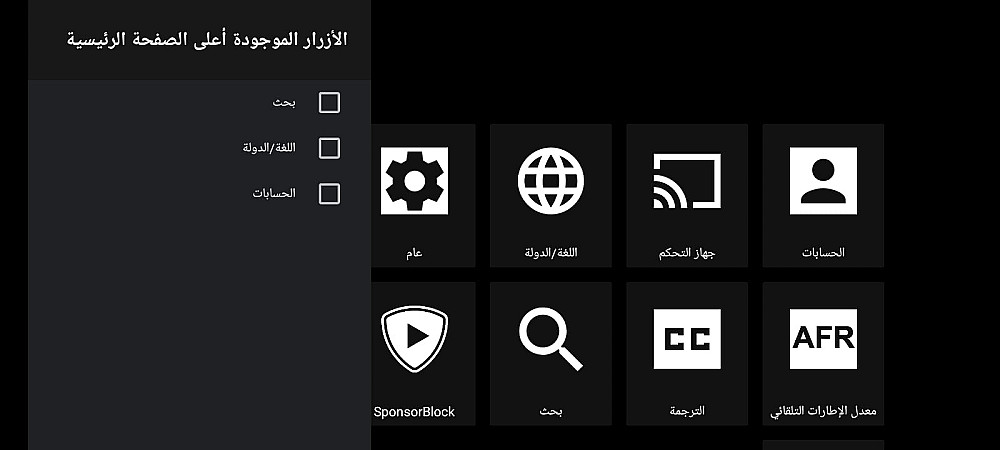1000x450 pixels.
Task: Select الحسابات label in side panel
Action: tap(274, 194)
